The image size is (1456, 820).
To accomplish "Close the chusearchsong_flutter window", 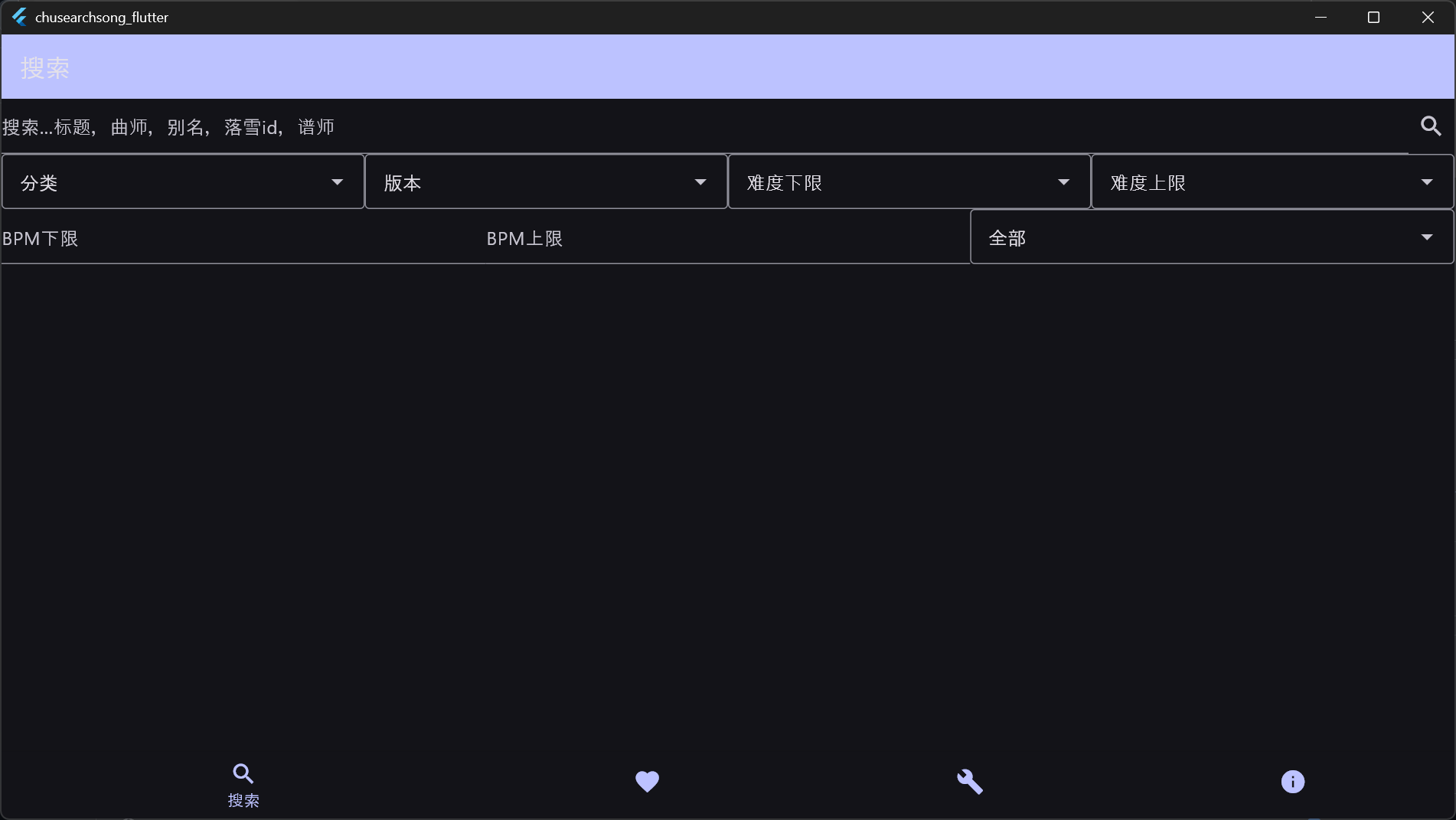I will 1428,17.
